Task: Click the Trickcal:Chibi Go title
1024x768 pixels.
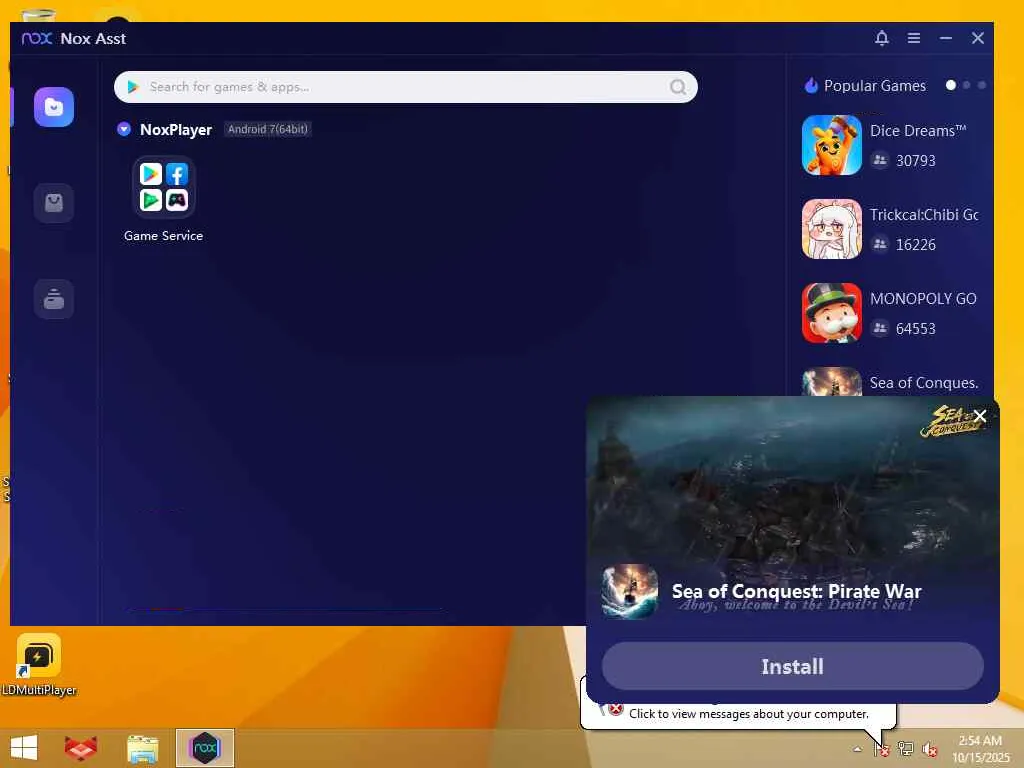Action: (x=923, y=215)
